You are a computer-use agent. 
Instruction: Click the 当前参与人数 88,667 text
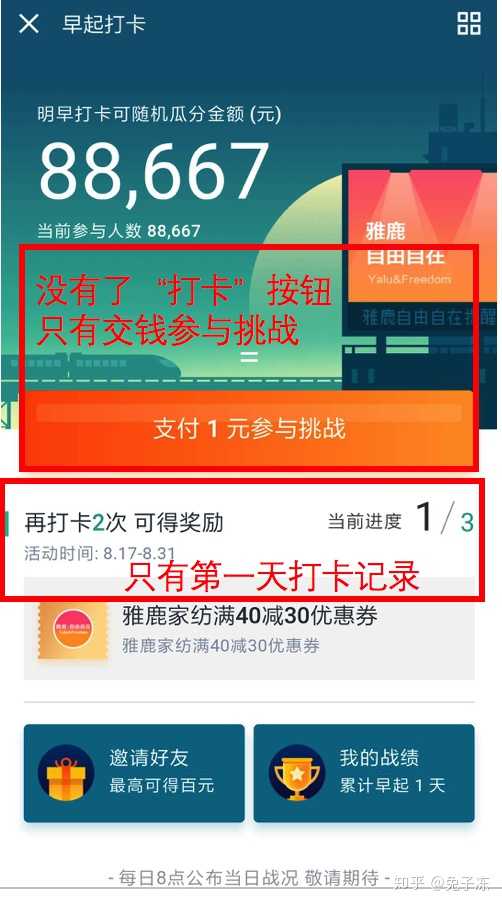[118, 231]
